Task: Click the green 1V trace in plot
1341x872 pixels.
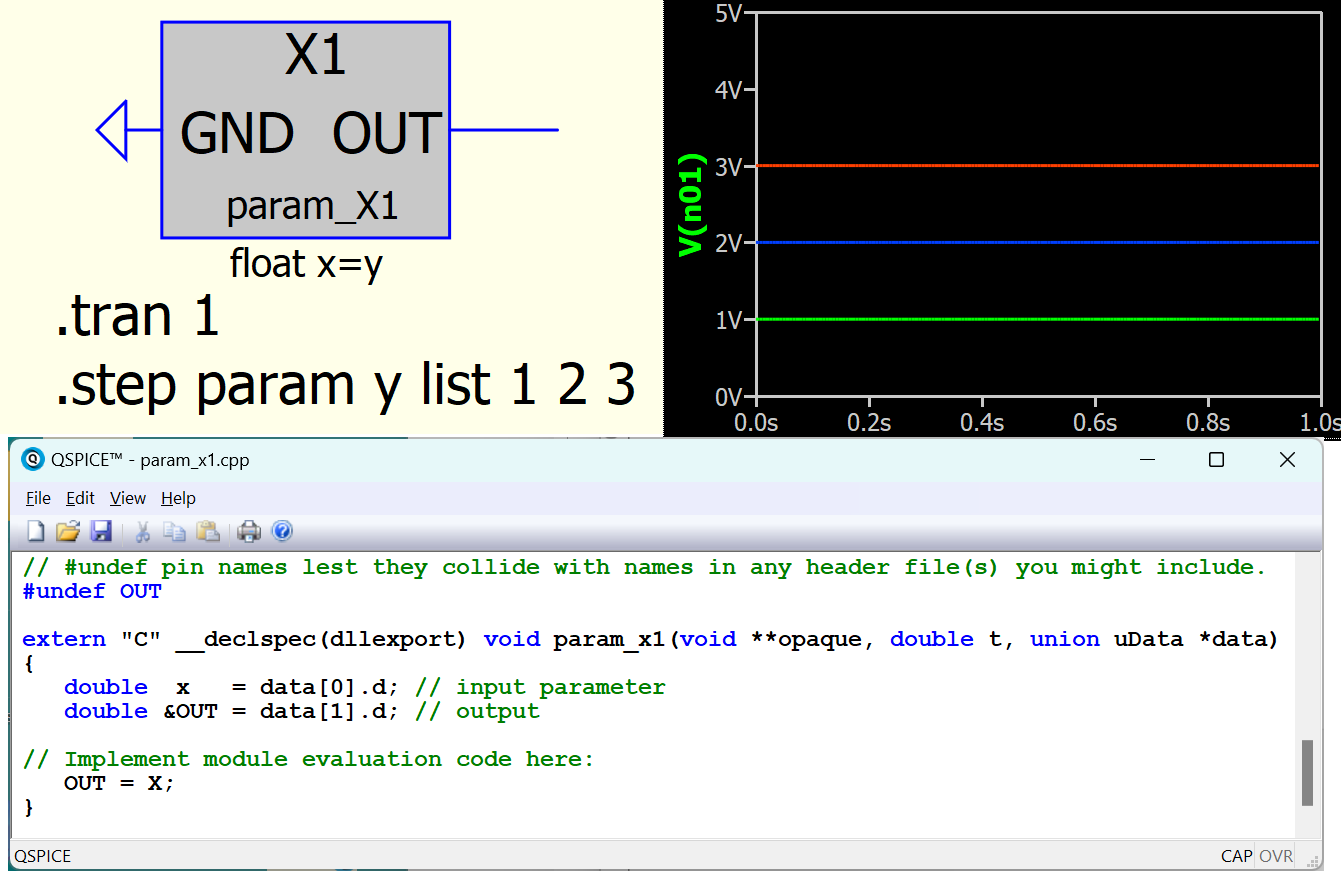Action: pos(1037,319)
